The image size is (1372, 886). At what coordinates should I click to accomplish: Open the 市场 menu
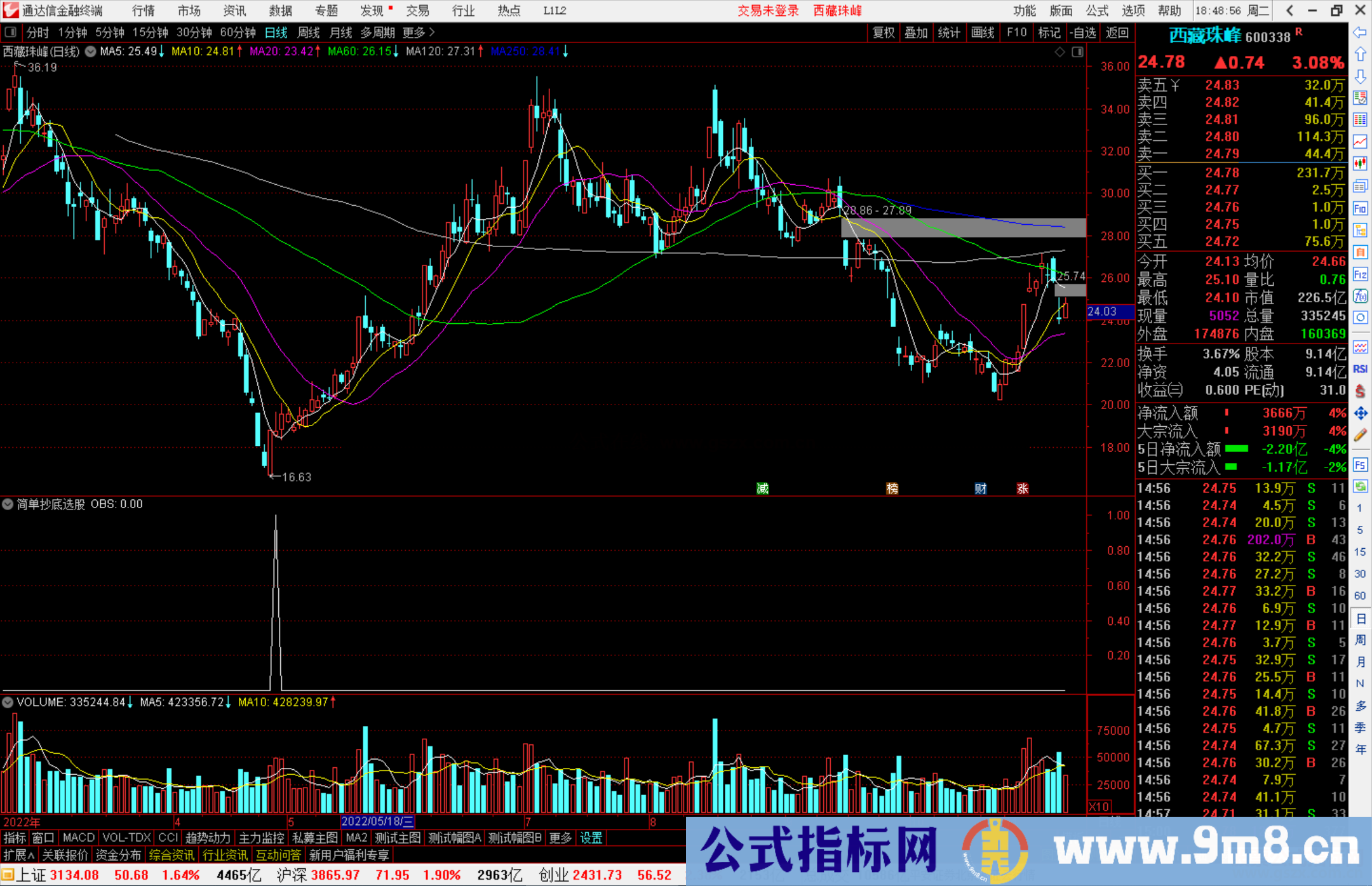click(x=189, y=10)
